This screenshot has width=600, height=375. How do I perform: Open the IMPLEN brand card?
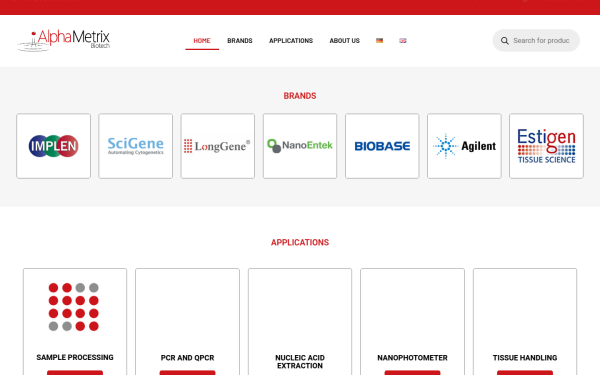coord(54,146)
